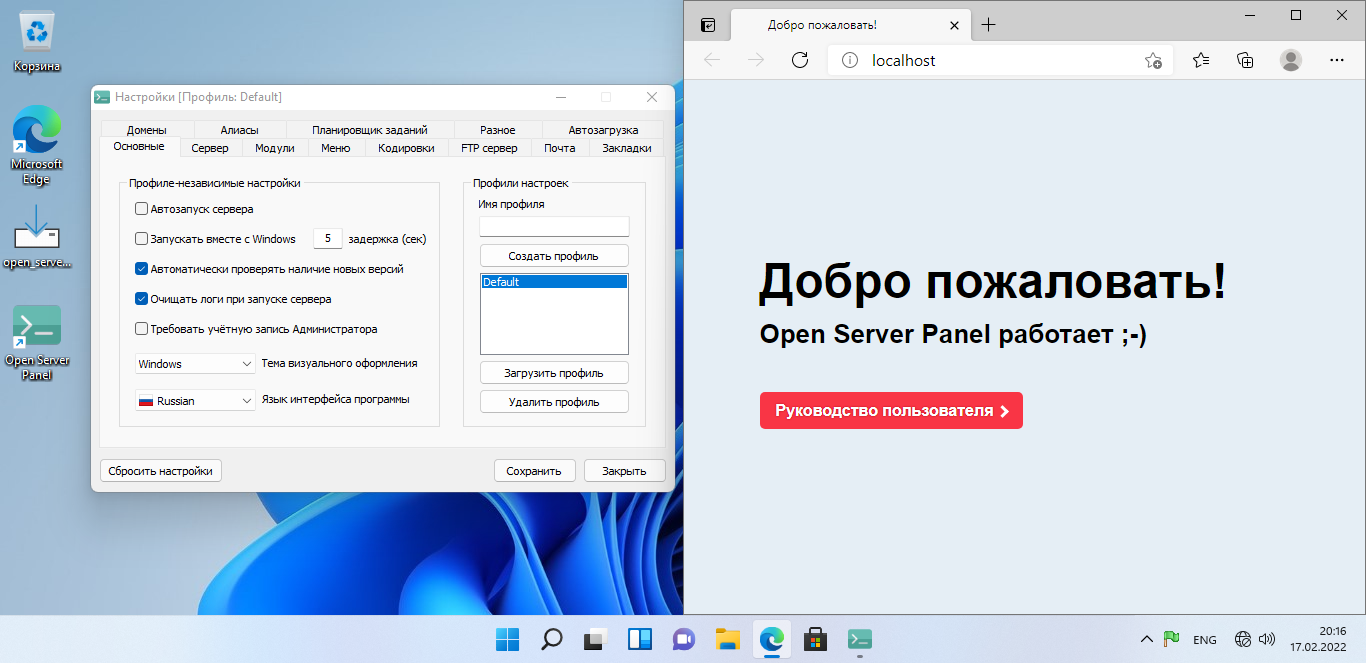Image resolution: width=1366 pixels, height=663 pixels.
Task: Switch to the Модули tab
Action: (x=274, y=148)
